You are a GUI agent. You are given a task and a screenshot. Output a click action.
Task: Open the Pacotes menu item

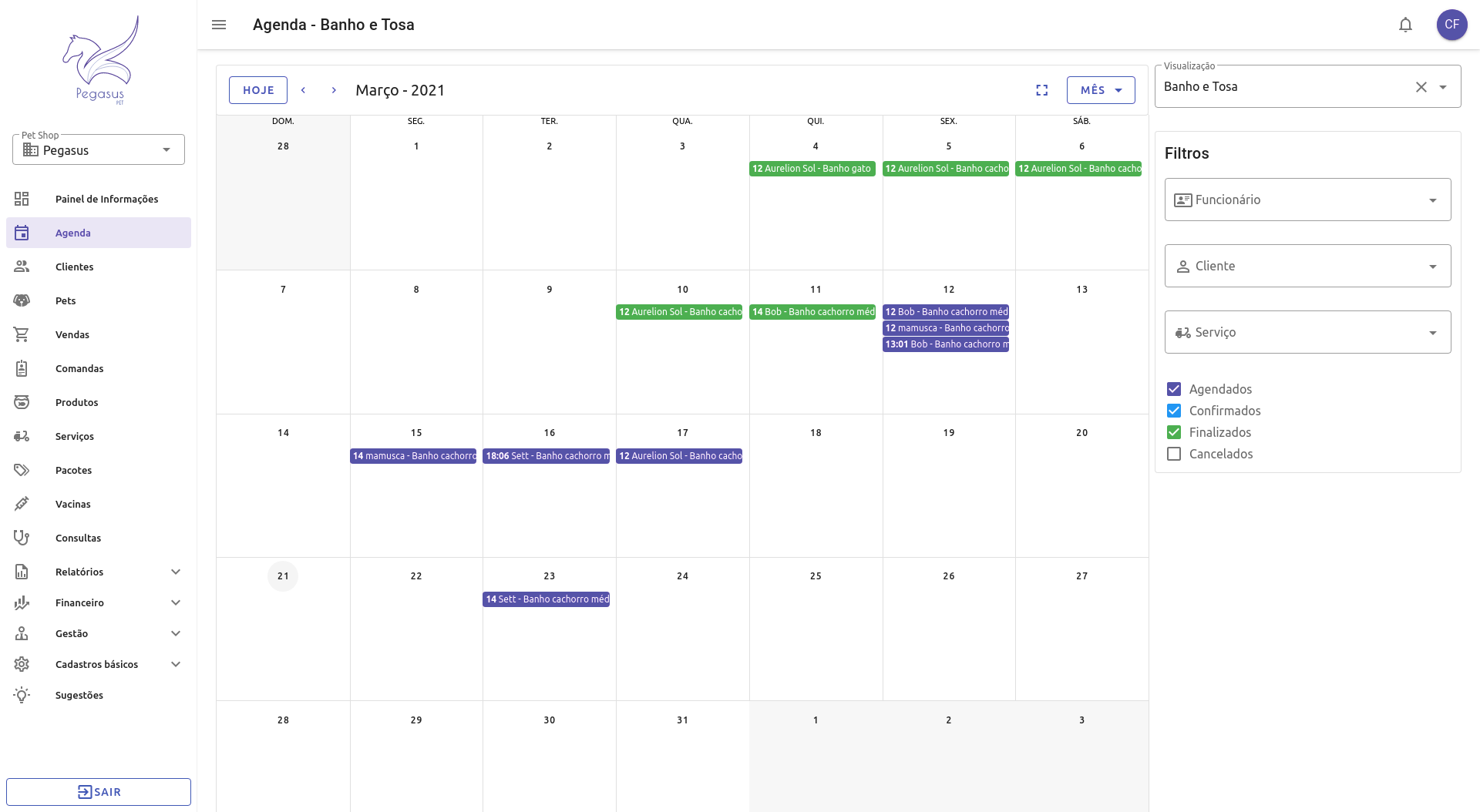(x=99, y=470)
